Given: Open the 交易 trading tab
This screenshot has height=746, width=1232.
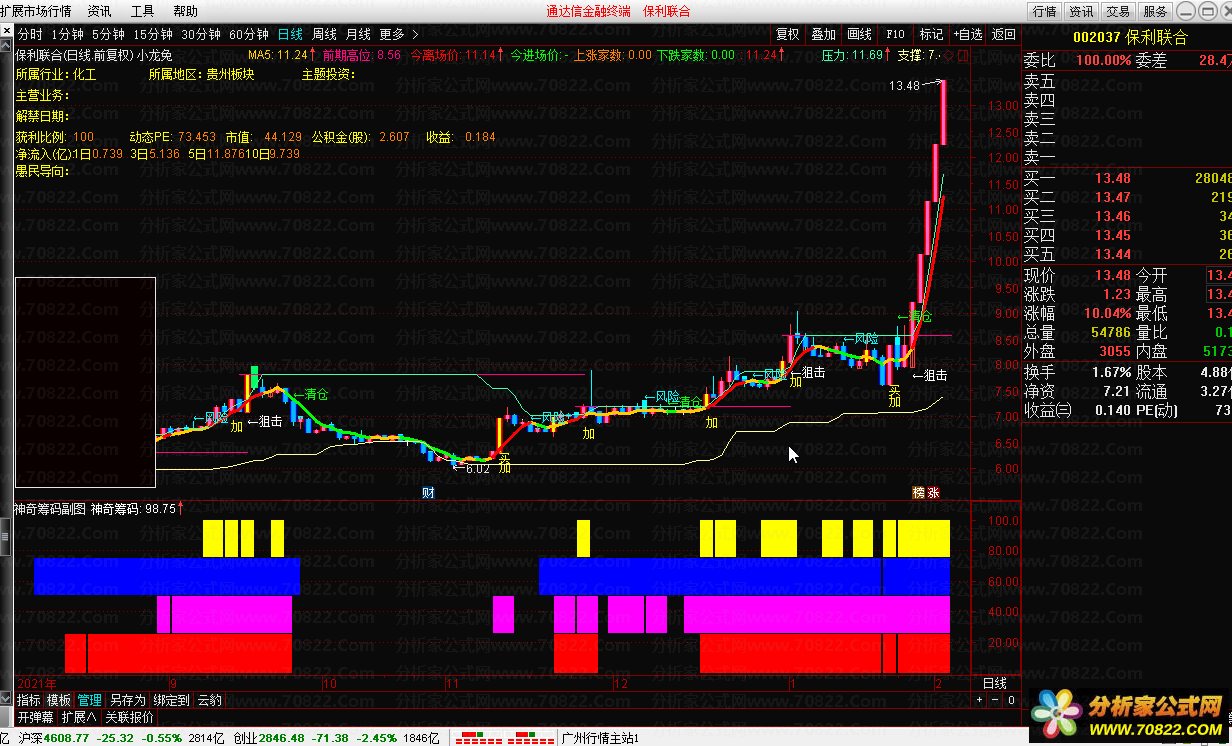Looking at the screenshot, I should click(x=1118, y=11).
